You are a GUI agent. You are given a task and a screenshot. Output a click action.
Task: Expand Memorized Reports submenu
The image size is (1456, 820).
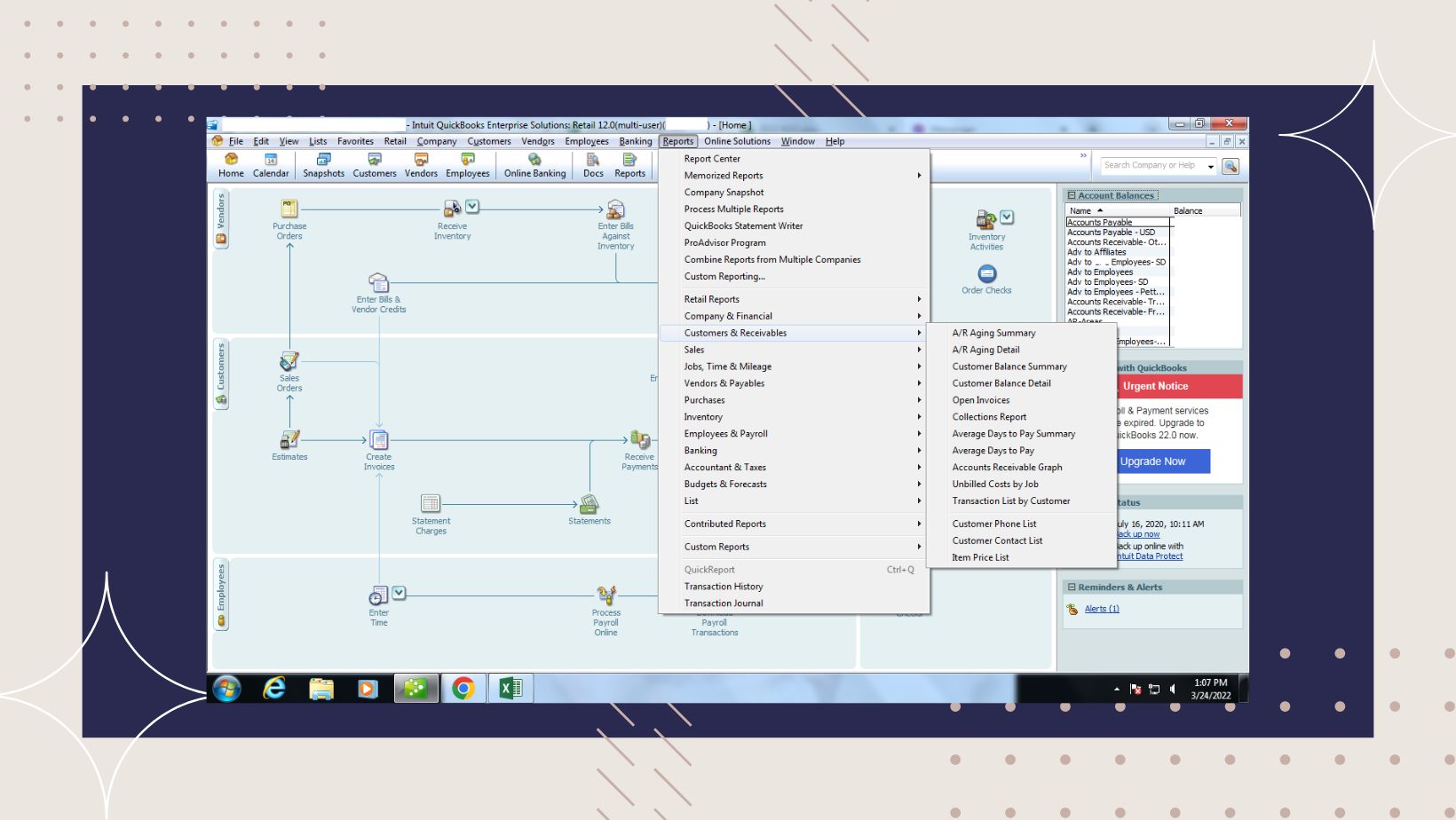[794, 176]
